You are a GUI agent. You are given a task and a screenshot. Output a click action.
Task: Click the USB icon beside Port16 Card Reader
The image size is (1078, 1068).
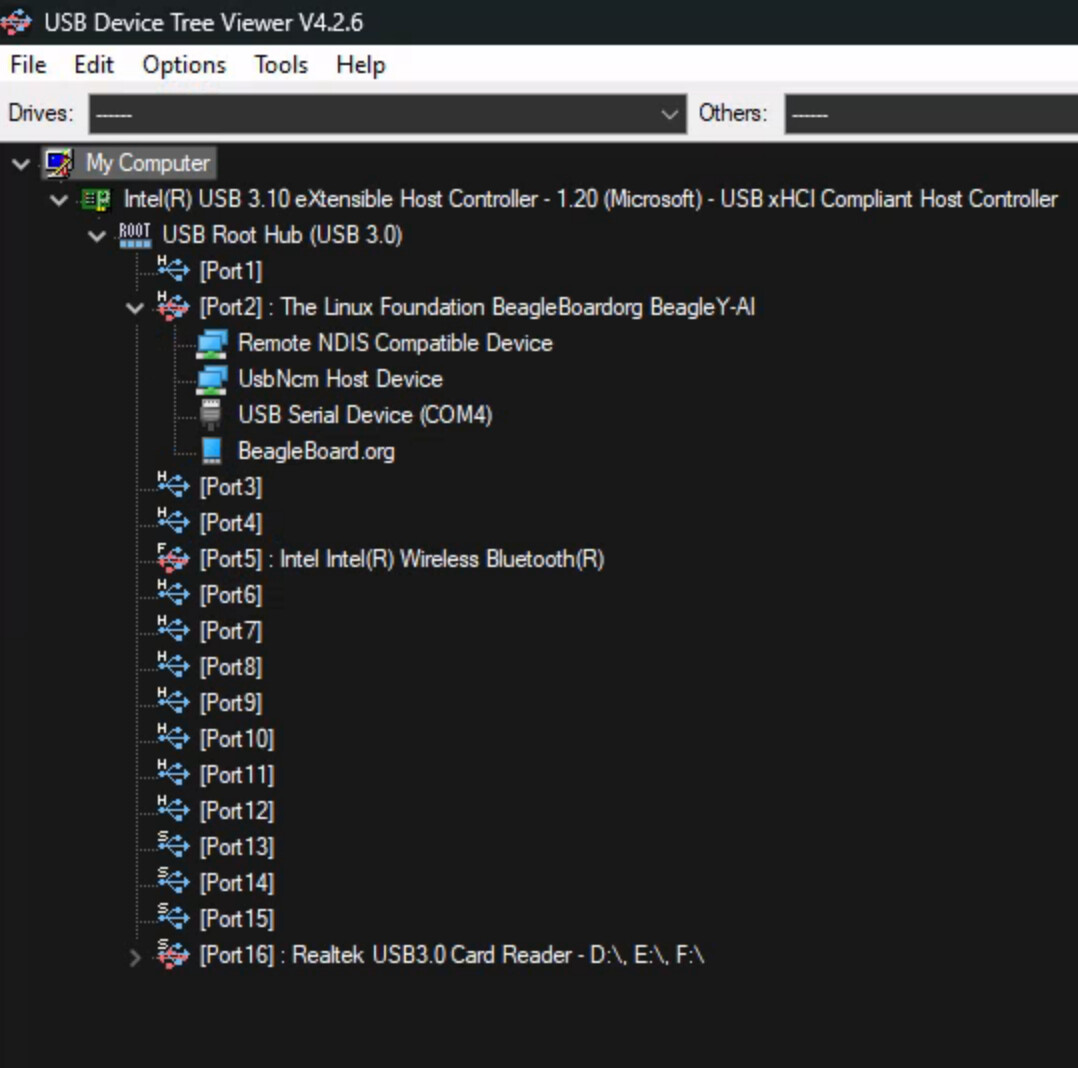[x=173, y=953]
